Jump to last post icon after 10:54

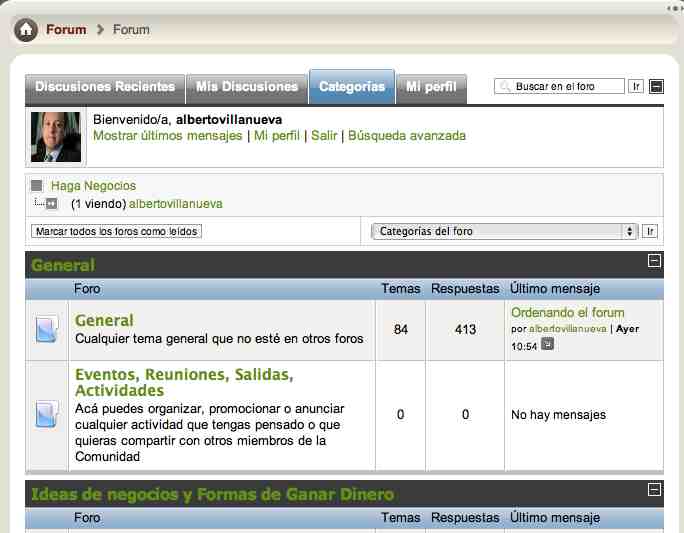tap(547, 344)
